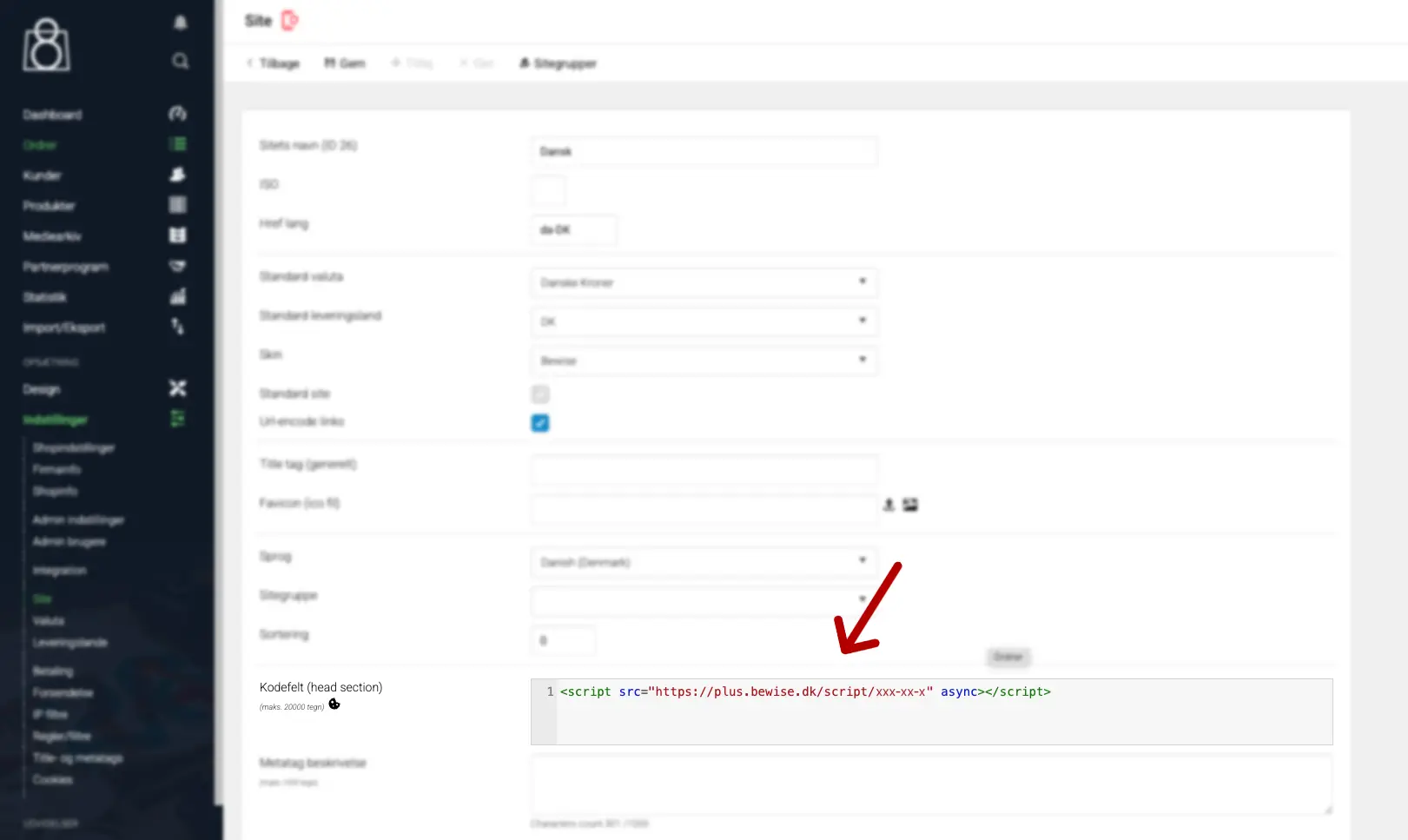The width and height of the screenshot is (1408, 840).
Task: Click the Sitets navn input field
Action: click(x=704, y=151)
